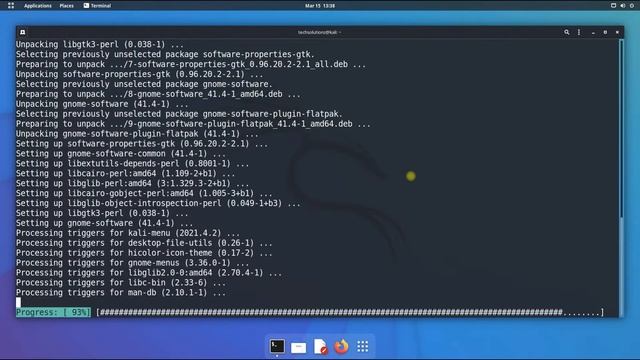Screen dimensions: 640x360
Task: Click 'Processing triggers for libc-bin' line
Action: point(121,282)
